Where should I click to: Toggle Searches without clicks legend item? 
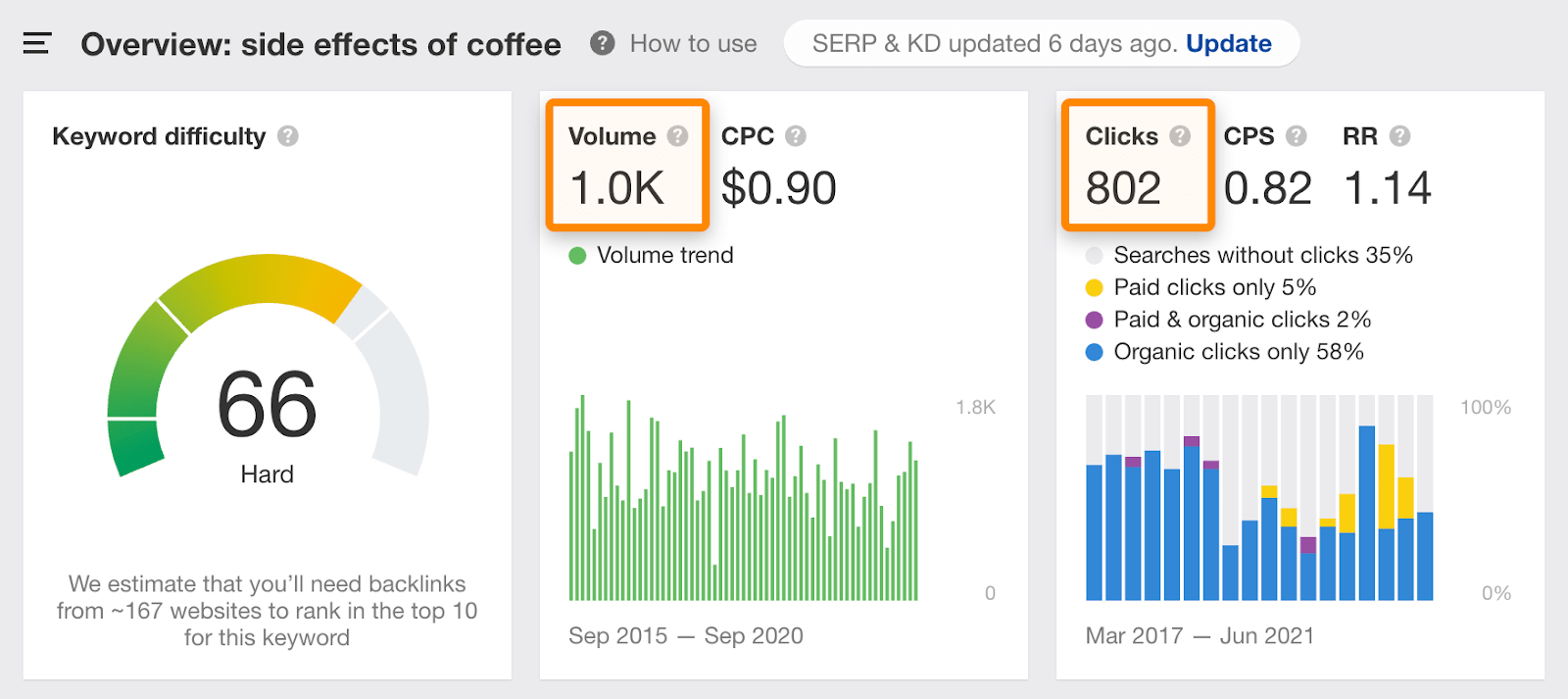(x=1095, y=256)
